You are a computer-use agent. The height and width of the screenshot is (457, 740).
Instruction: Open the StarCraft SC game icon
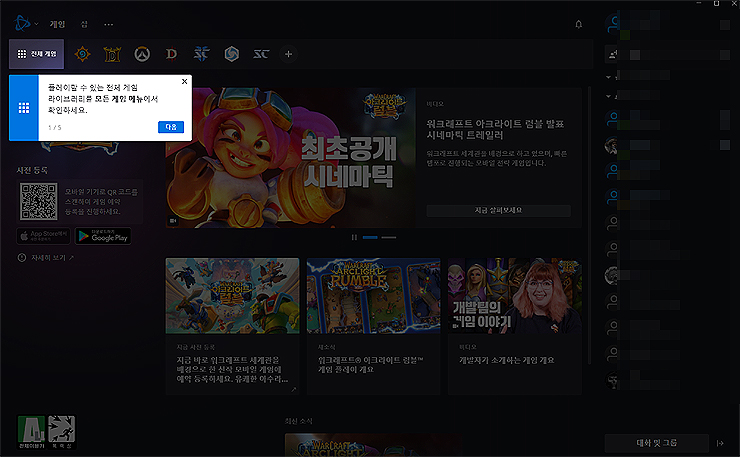tap(261, 54)
